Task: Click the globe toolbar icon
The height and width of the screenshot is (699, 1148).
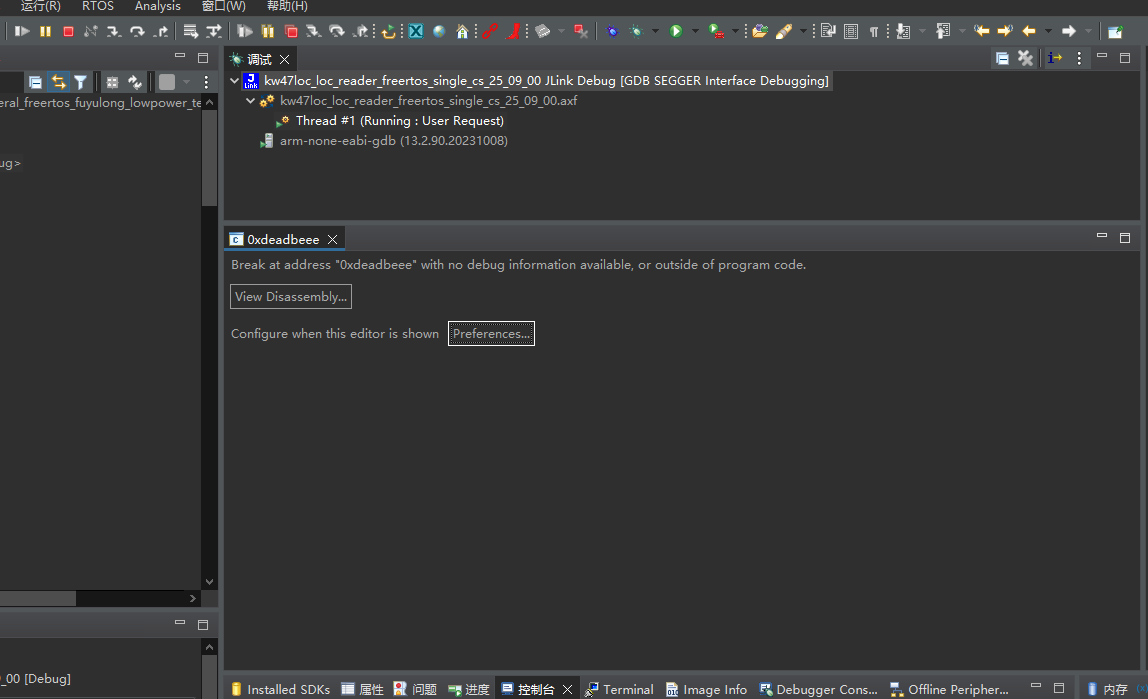Action: 439,31
